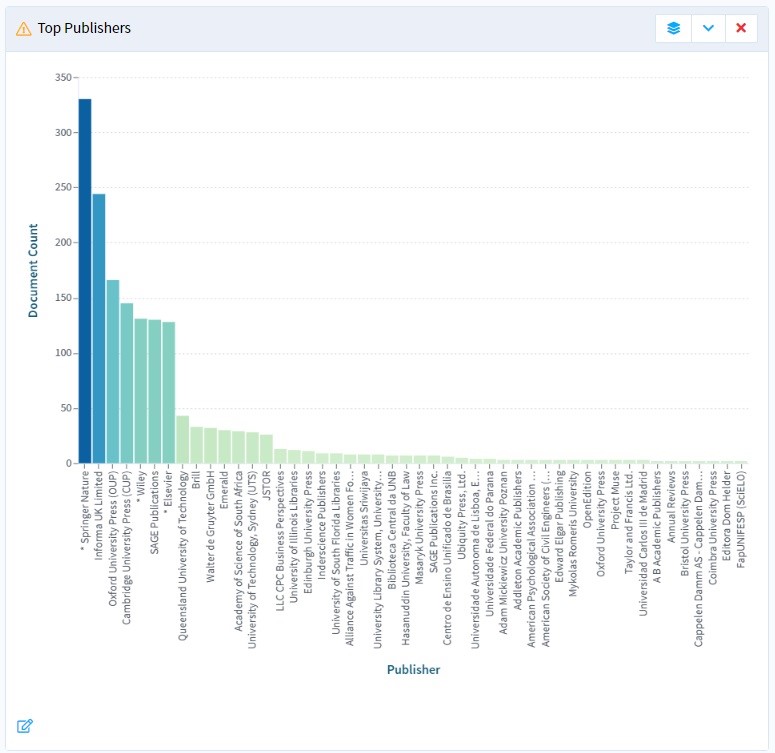Click the Annual Reviews label

pyautogui.click(x=671, y=506)
